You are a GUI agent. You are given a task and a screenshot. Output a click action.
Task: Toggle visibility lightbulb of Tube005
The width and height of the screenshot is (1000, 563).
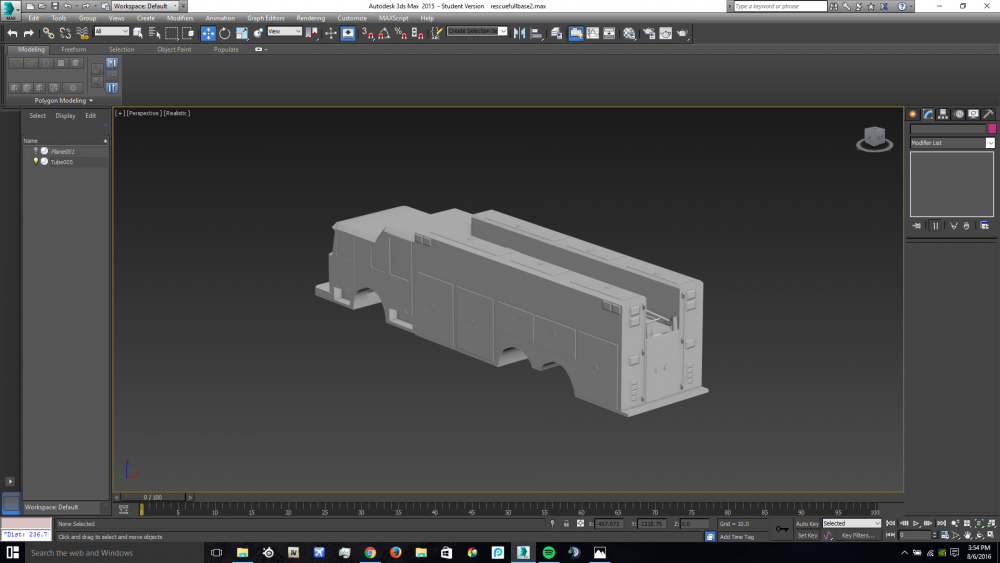(x=36, y=161)
